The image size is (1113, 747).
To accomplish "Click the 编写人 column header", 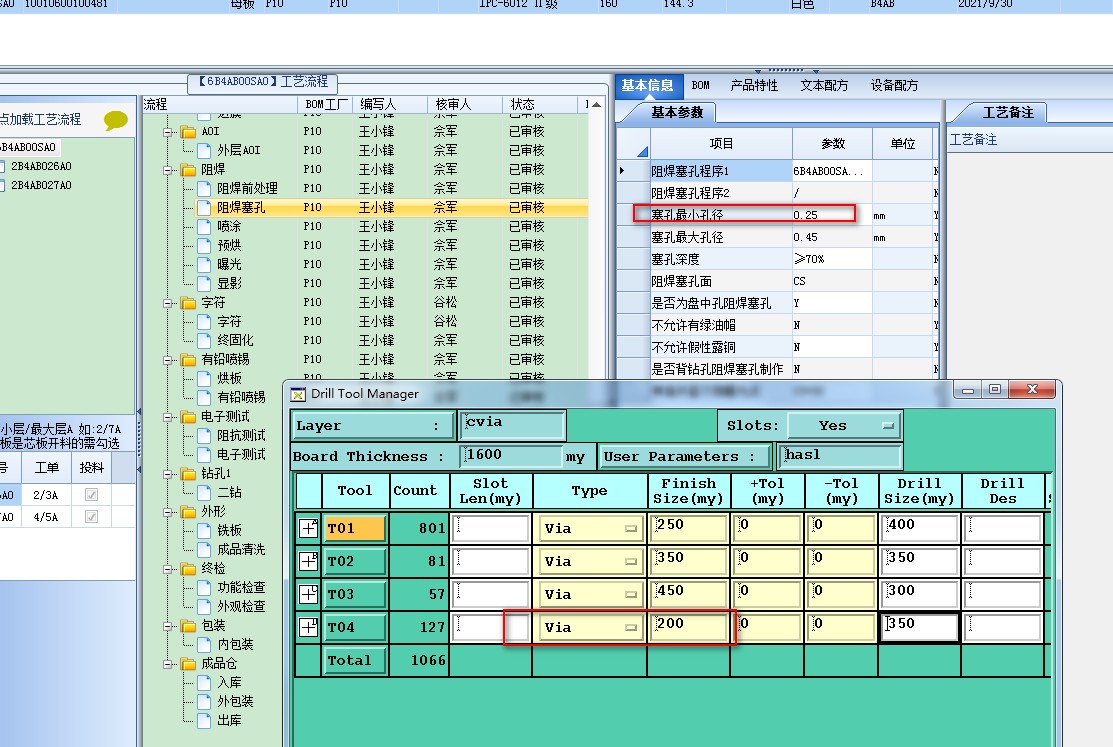I will 389,104.
